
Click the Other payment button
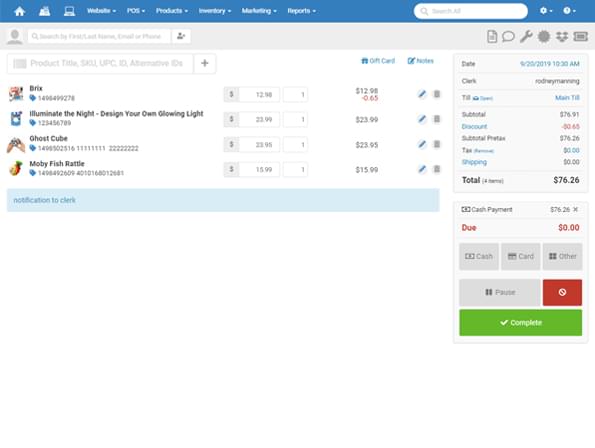point(562,256)
